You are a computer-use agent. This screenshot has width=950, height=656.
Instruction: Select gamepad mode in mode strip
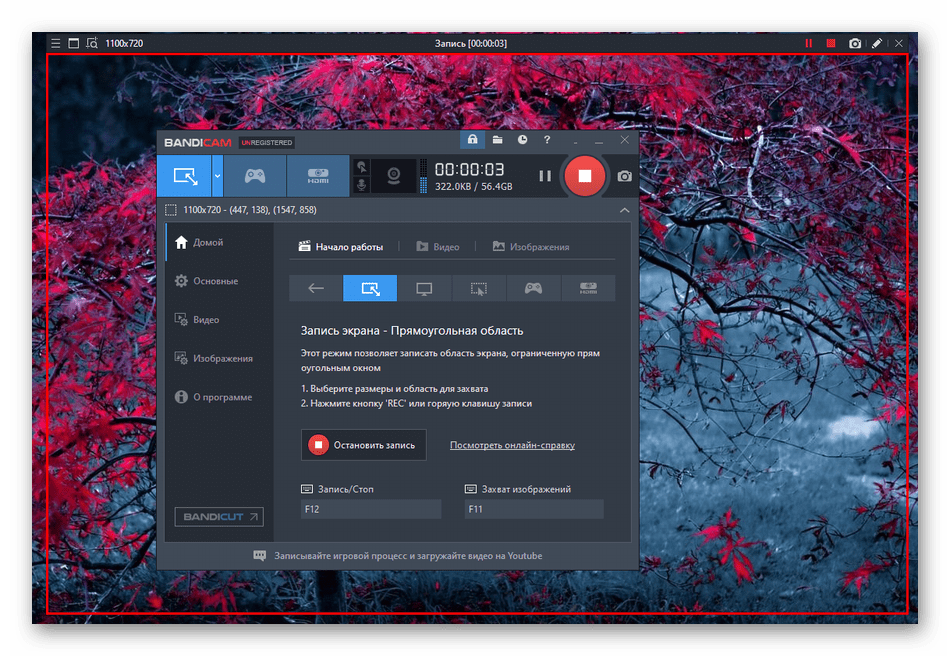pyautogui.click(x=533, y=288)
